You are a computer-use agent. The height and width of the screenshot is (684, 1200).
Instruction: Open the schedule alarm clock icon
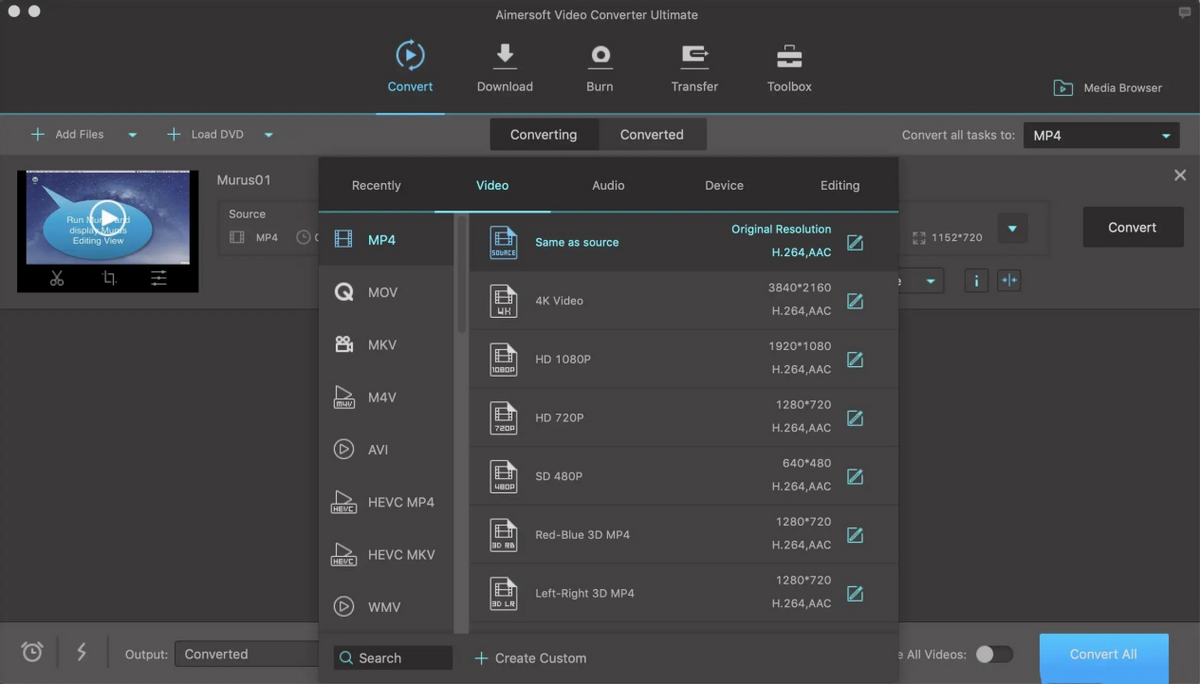pos(32,652)
